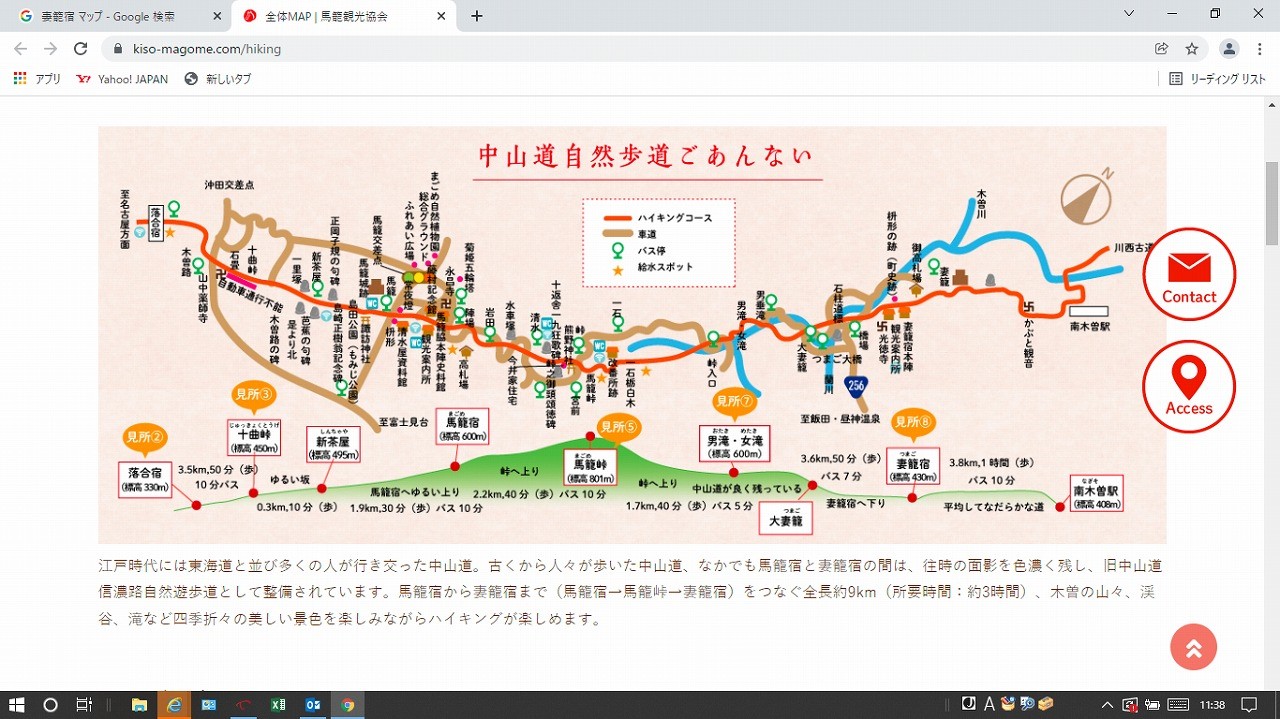
Task: Open Chrome three-dot menu
Action: point(1260,49)
